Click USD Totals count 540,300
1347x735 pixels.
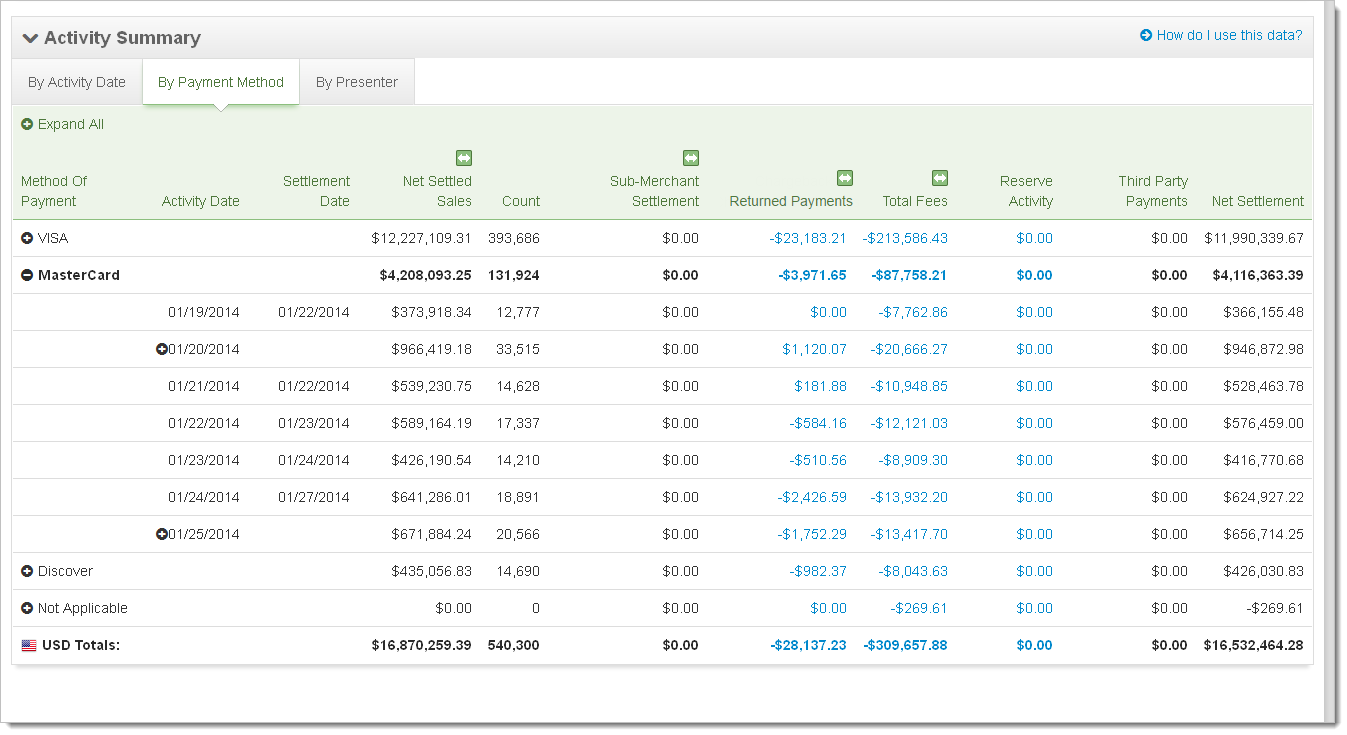pos(514,646)
